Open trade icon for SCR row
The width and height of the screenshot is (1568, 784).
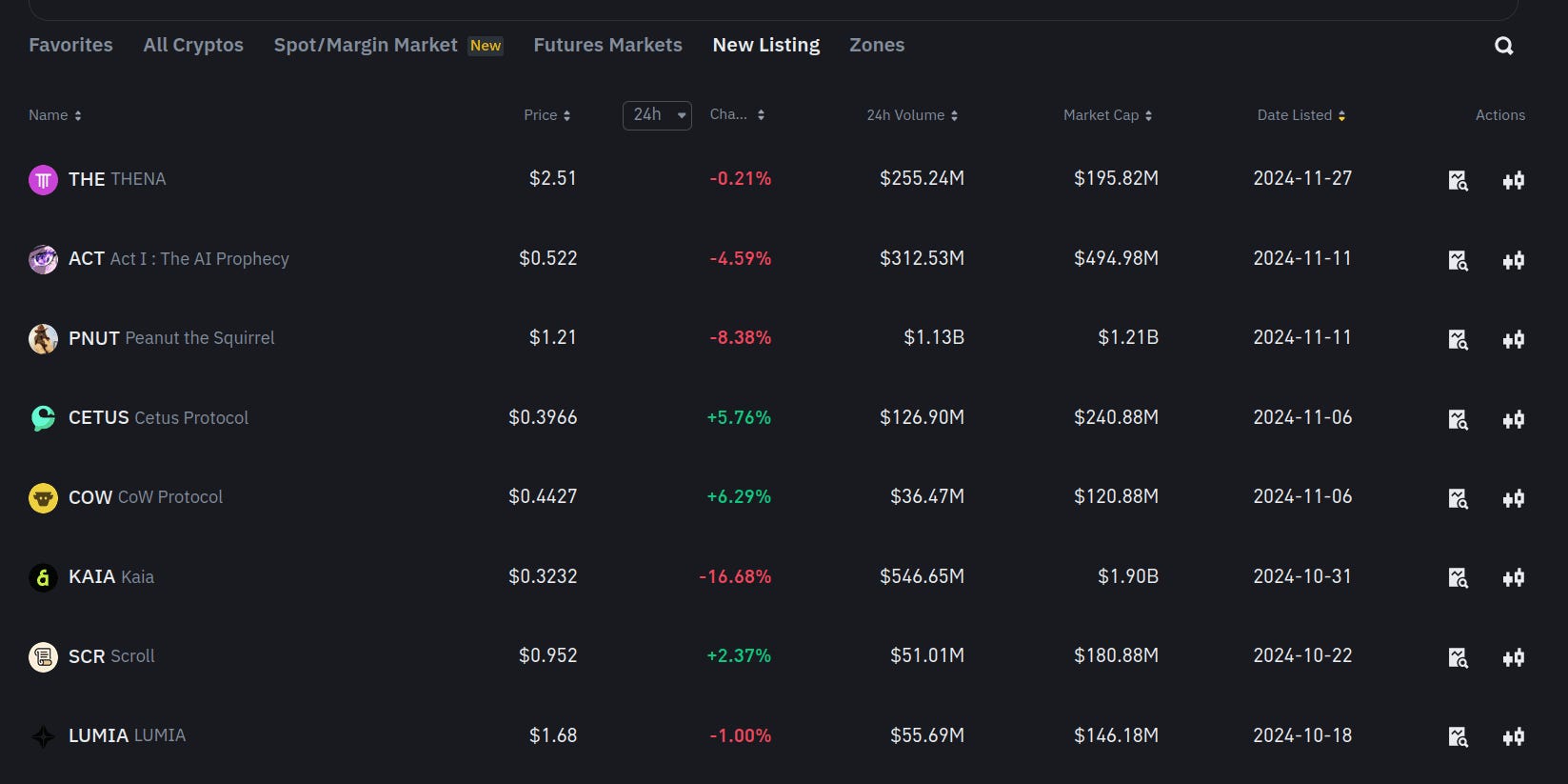[x=1514, y=657]
